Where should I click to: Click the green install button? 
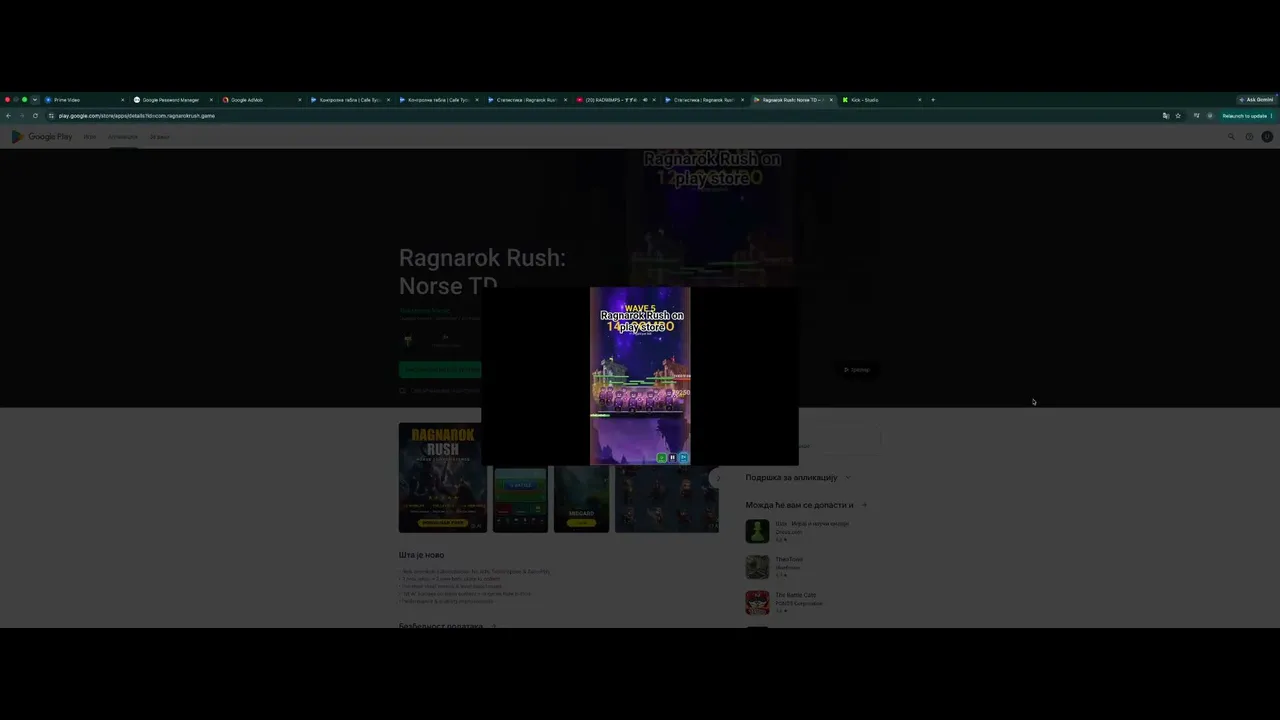pos(440,370)
